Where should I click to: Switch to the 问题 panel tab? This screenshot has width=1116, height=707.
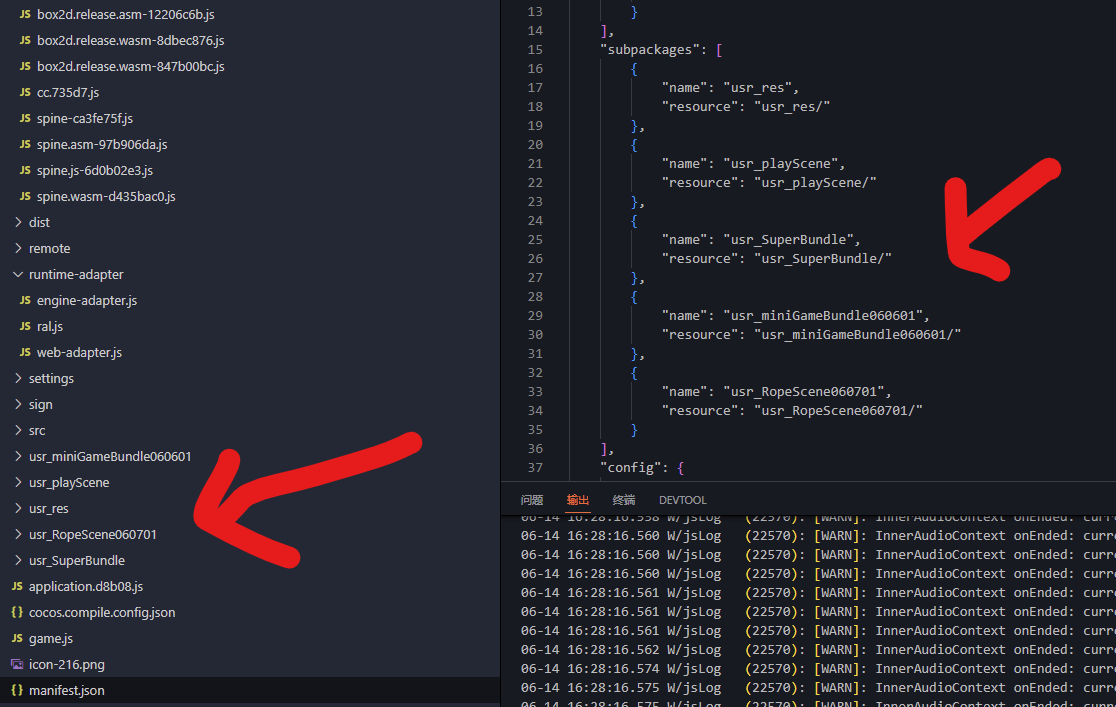pyautogui.click(x=532, y=500)
